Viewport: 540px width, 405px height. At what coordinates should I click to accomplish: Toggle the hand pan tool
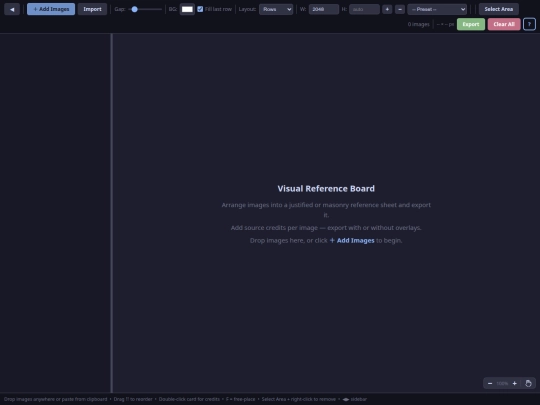point(528,383)
